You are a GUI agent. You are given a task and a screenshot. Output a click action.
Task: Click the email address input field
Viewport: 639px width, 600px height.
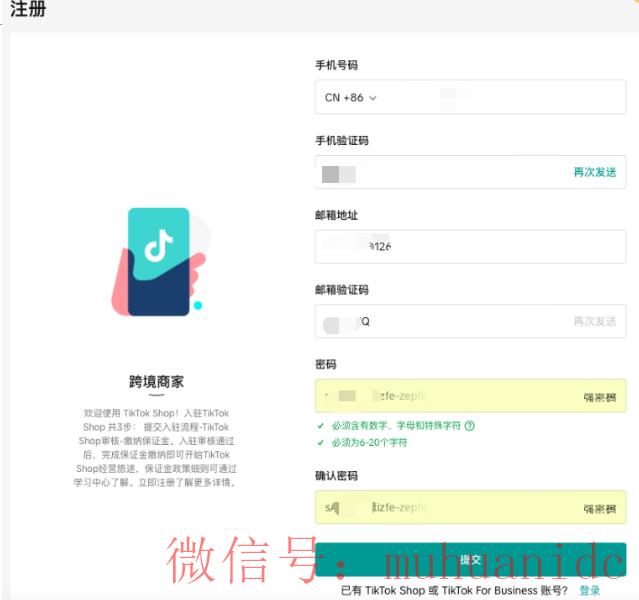tap(470, 247)
